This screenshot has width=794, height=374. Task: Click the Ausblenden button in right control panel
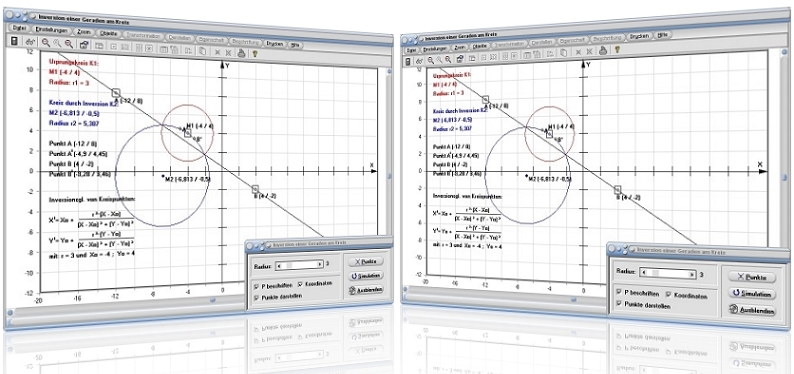[751, 310]
